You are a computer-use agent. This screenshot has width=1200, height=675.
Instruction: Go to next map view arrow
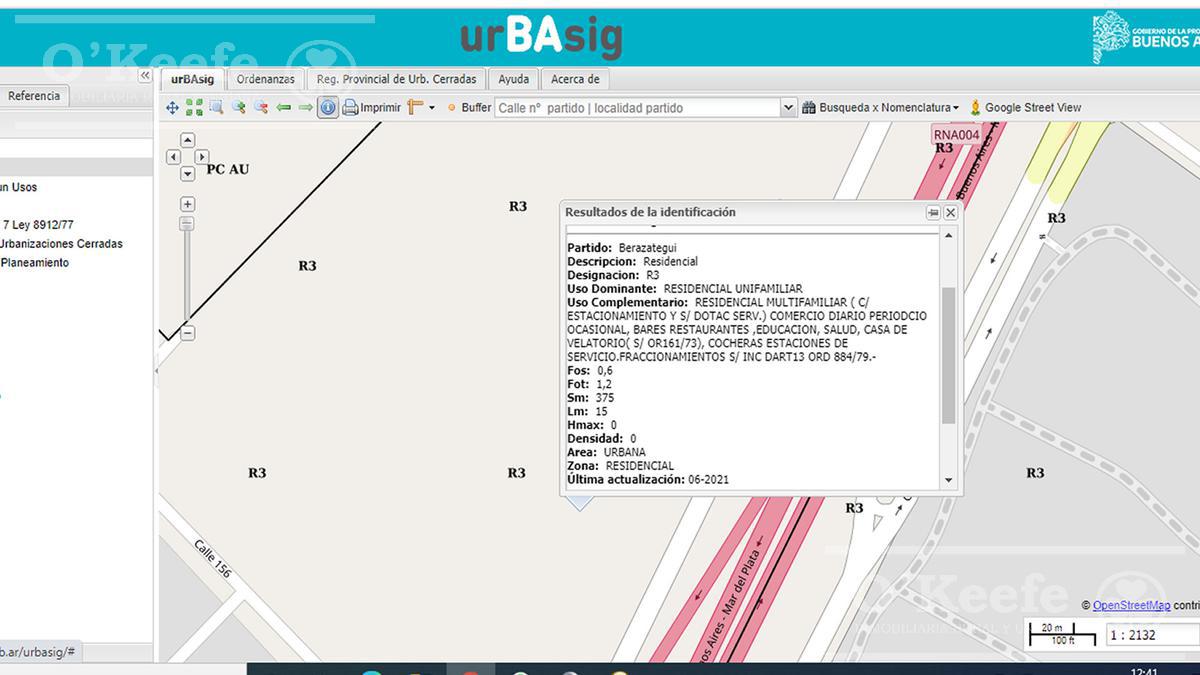click(305, 107)
